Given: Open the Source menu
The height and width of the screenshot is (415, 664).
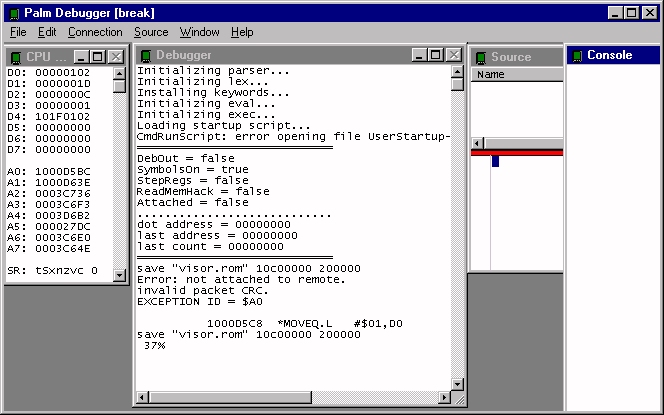Looking at the screenshot, I should tap(151, 32).
